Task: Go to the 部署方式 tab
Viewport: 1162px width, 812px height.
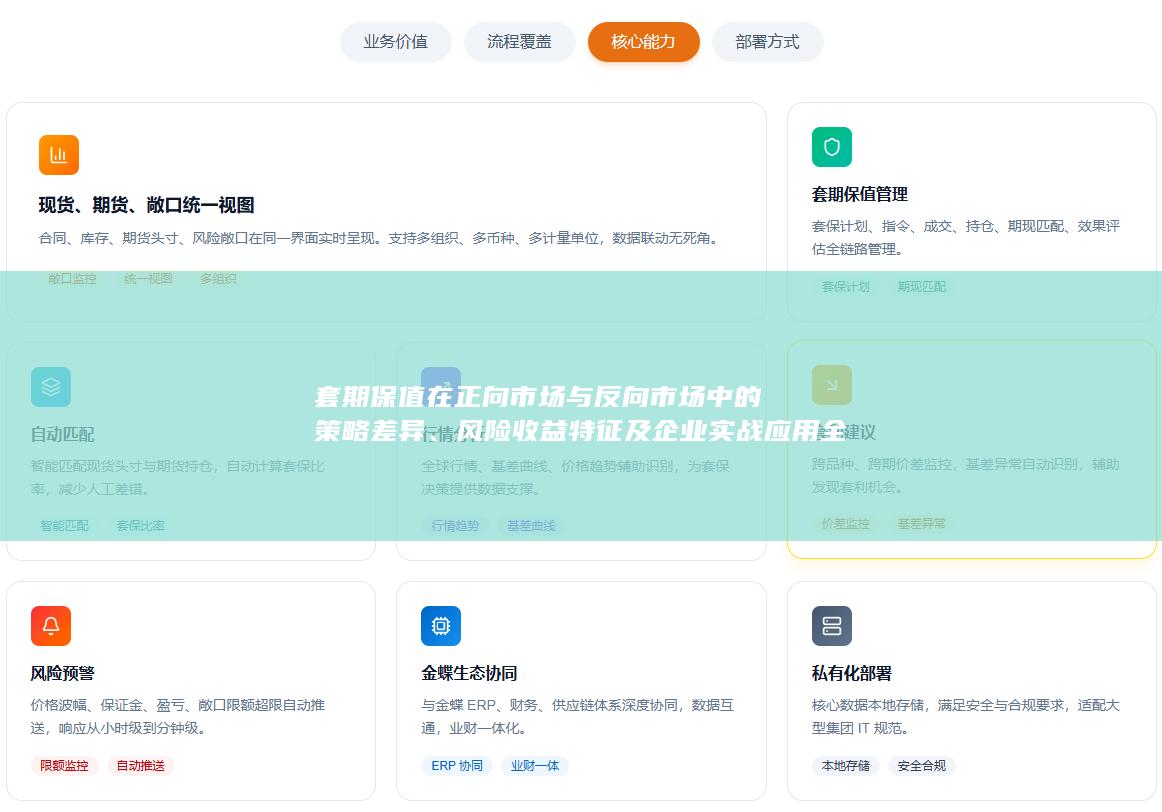Action: pos(767,41)
